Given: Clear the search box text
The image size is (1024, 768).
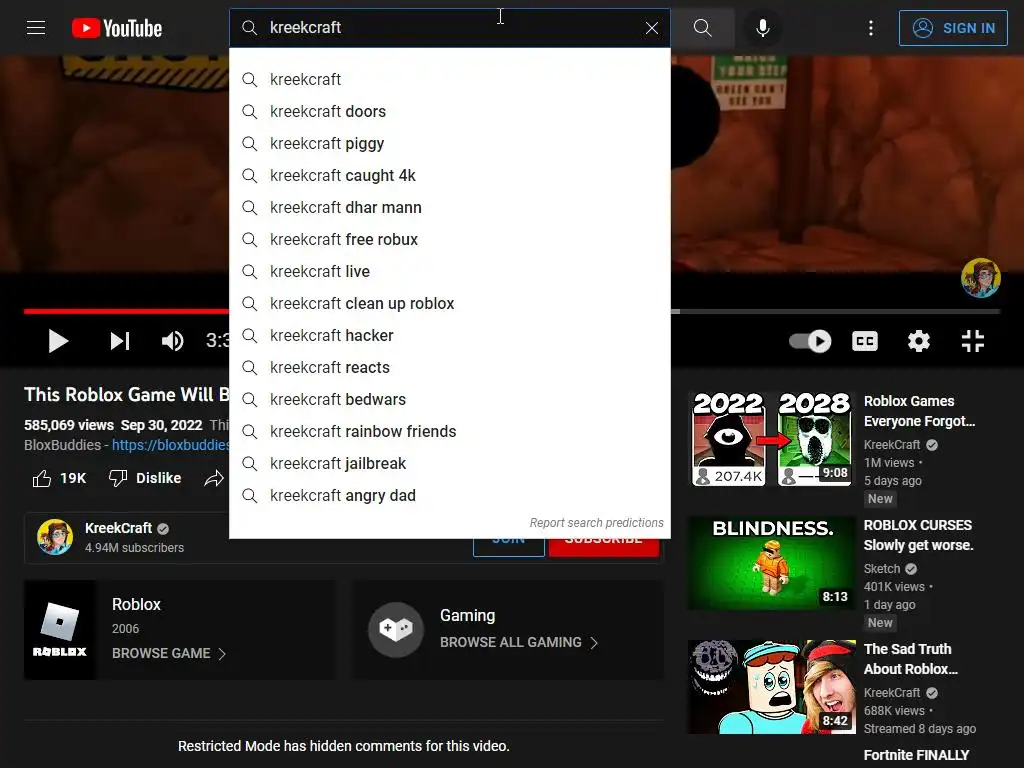Looking at the screenshot, I should [x=652, y=28].
